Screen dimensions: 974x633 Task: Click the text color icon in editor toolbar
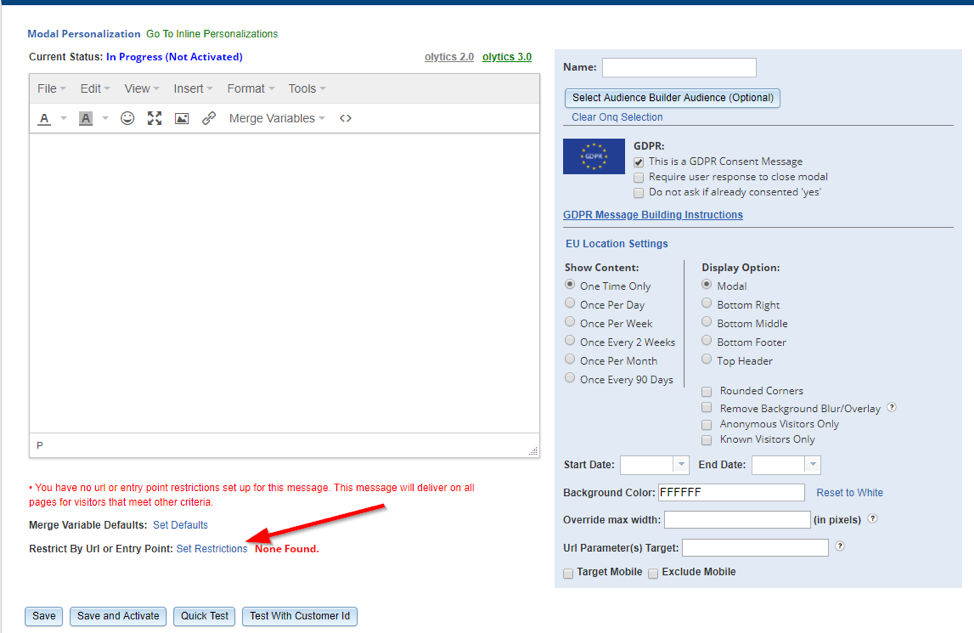click(x=45, y=118)
